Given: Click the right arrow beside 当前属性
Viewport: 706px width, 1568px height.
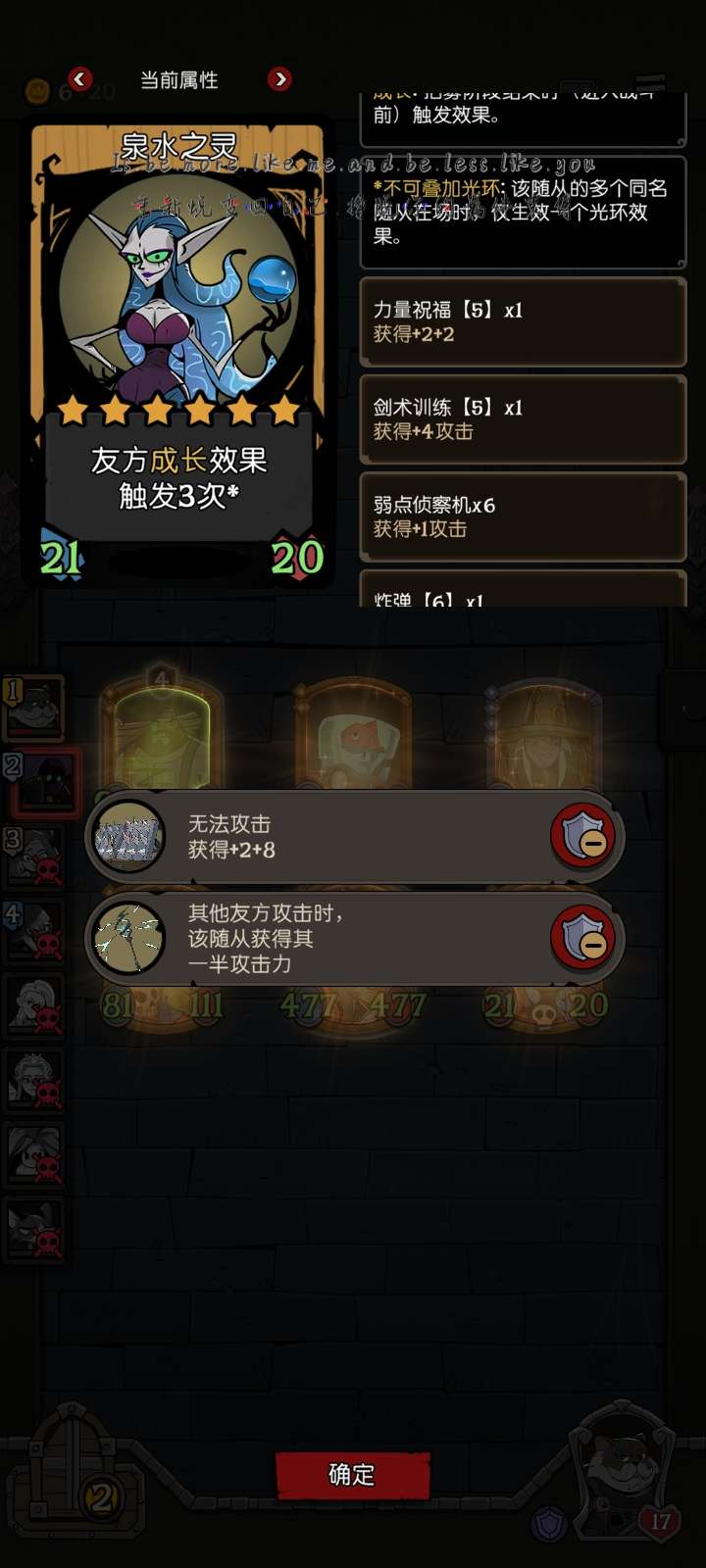Looking at the screenshot, I should point(279,78).
